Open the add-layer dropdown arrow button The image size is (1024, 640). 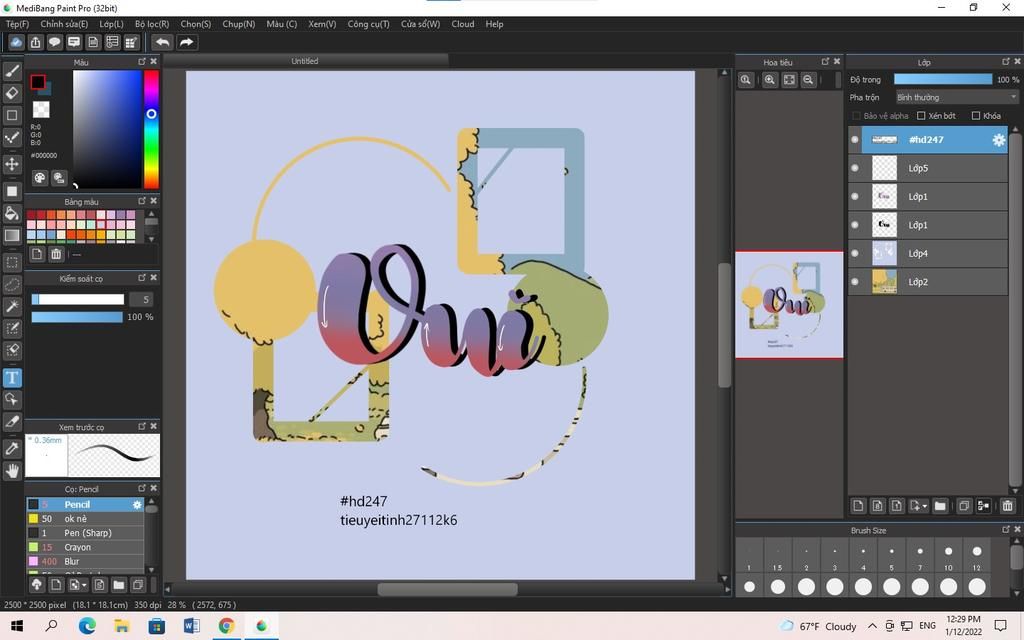coord(918,505)
